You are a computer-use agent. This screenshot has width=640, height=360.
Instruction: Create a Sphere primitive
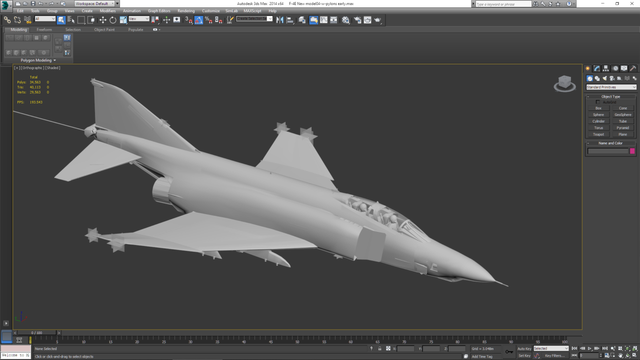tap(598, 115)
